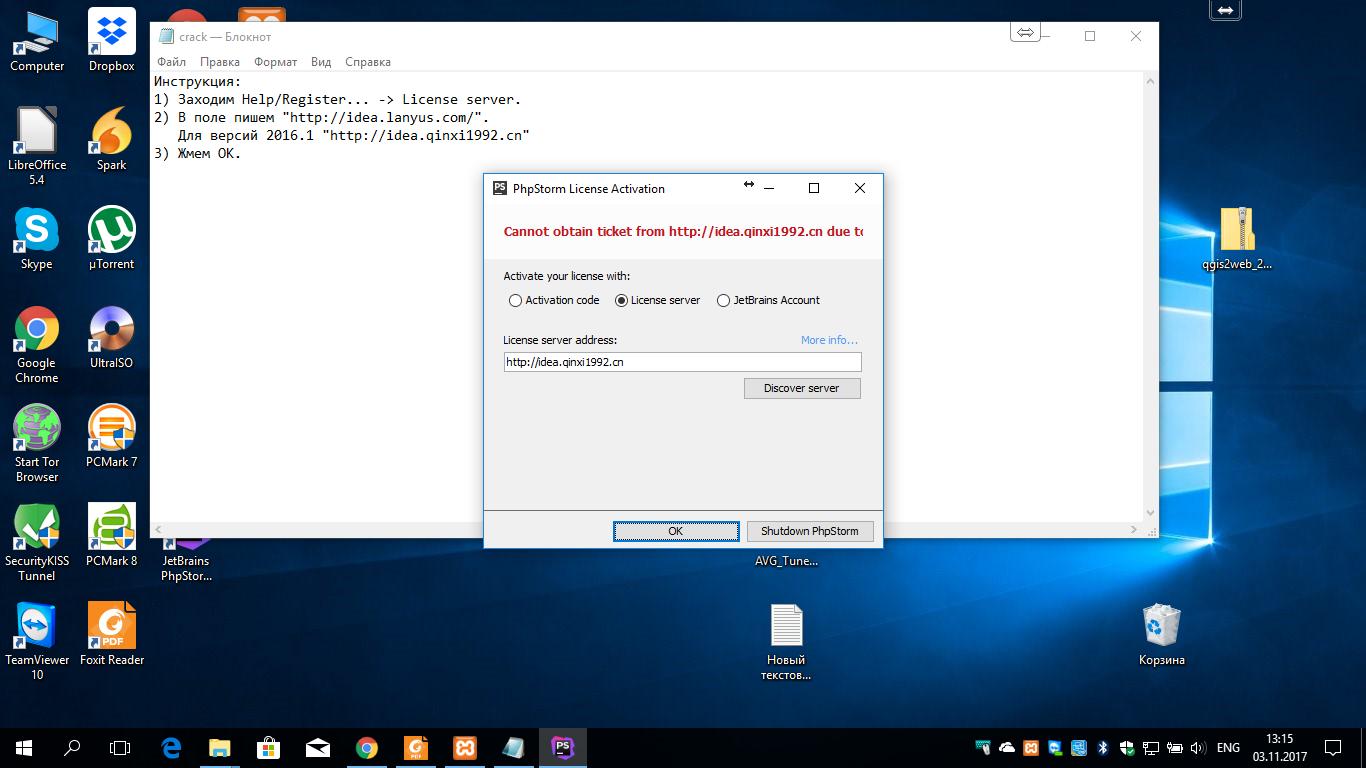This screenshot has height=768, width=1366.
Task: Select the SecurityKISS Tunnel desktop icon
Action: click(37, 543)
